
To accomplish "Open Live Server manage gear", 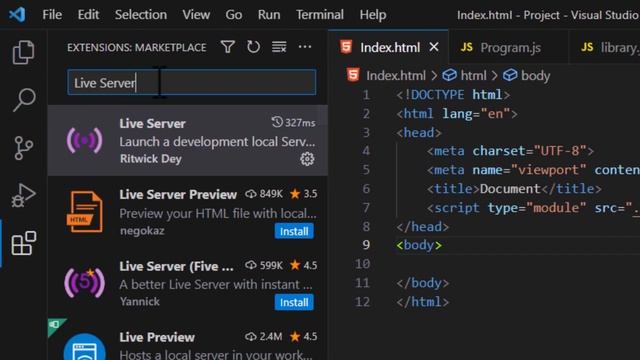I will pyautogui.click(x=307, y=159).
